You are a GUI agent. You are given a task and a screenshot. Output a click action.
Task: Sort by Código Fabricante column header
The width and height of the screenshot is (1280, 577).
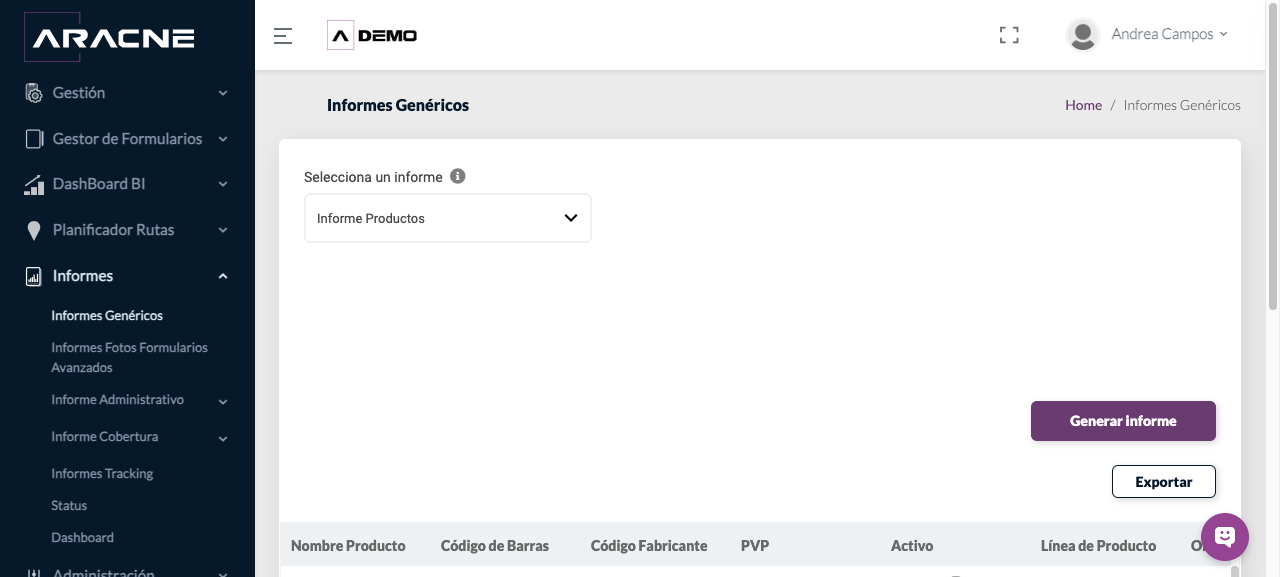649,546
